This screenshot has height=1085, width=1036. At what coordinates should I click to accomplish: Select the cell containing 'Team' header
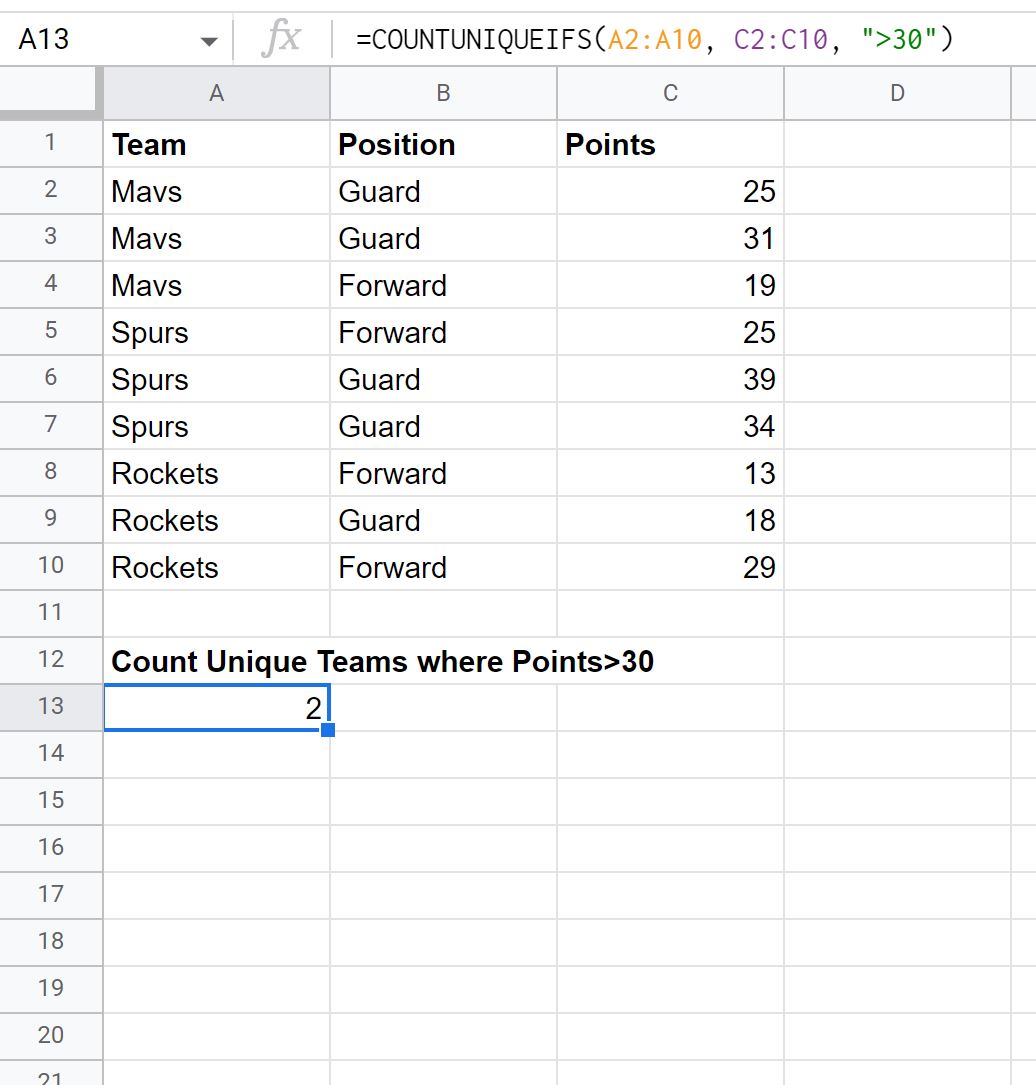tap(216, 144)
